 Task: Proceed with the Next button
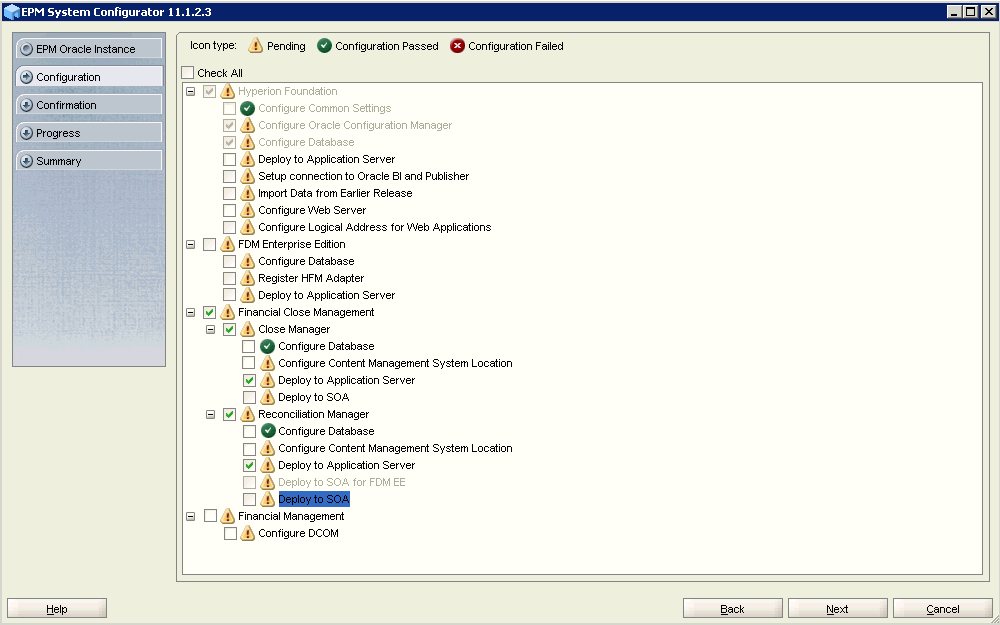(837, 609)
